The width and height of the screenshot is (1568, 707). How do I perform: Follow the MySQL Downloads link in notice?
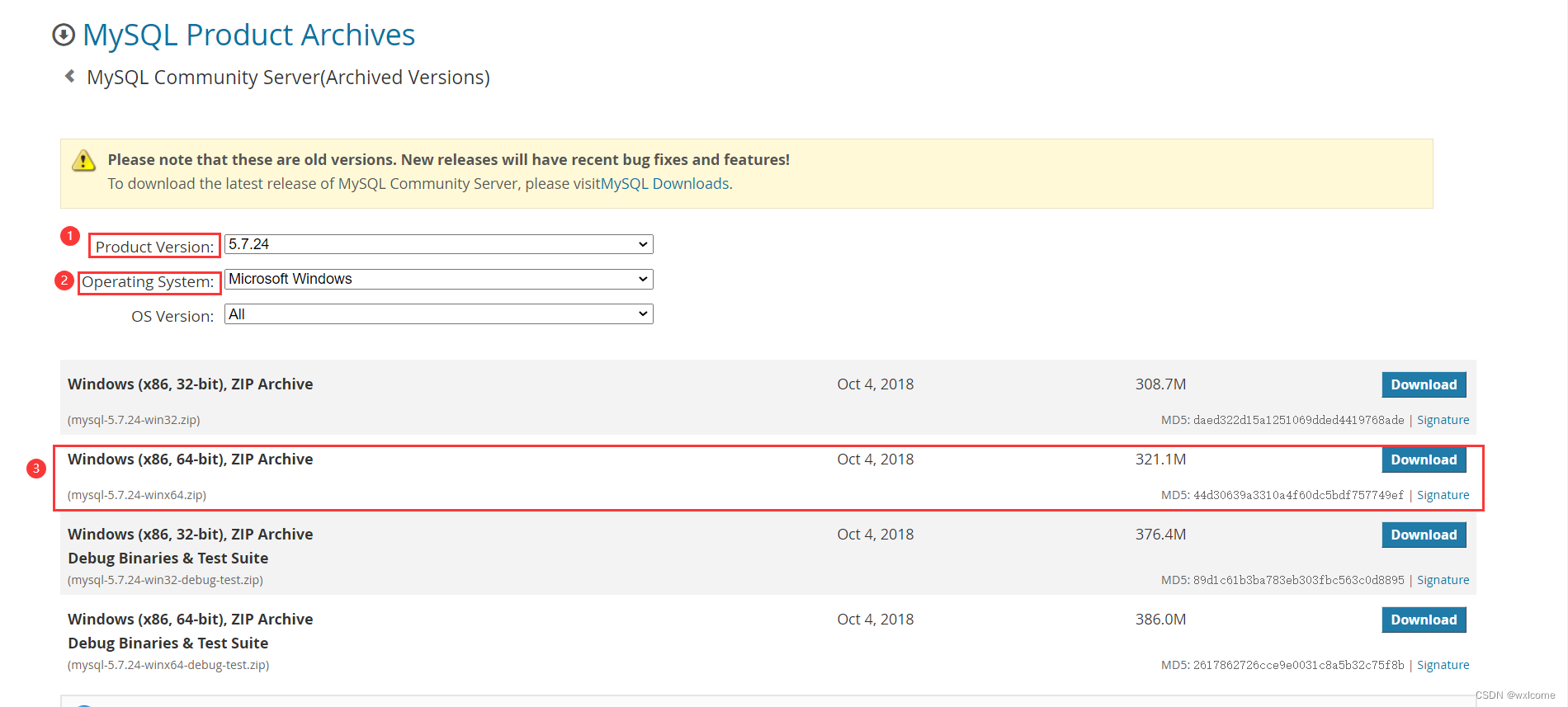click(665, 183)
